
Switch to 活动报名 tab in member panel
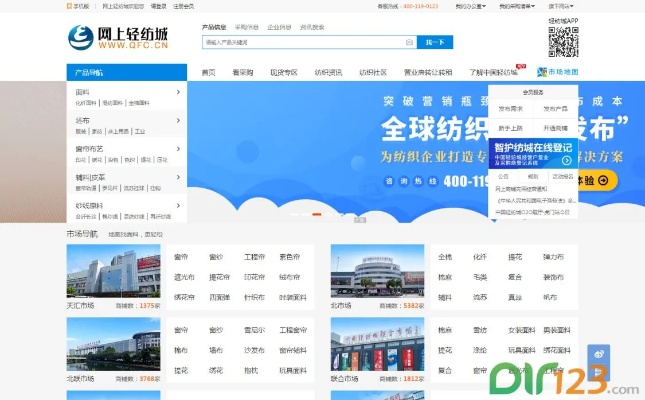(x=562, y=176)
